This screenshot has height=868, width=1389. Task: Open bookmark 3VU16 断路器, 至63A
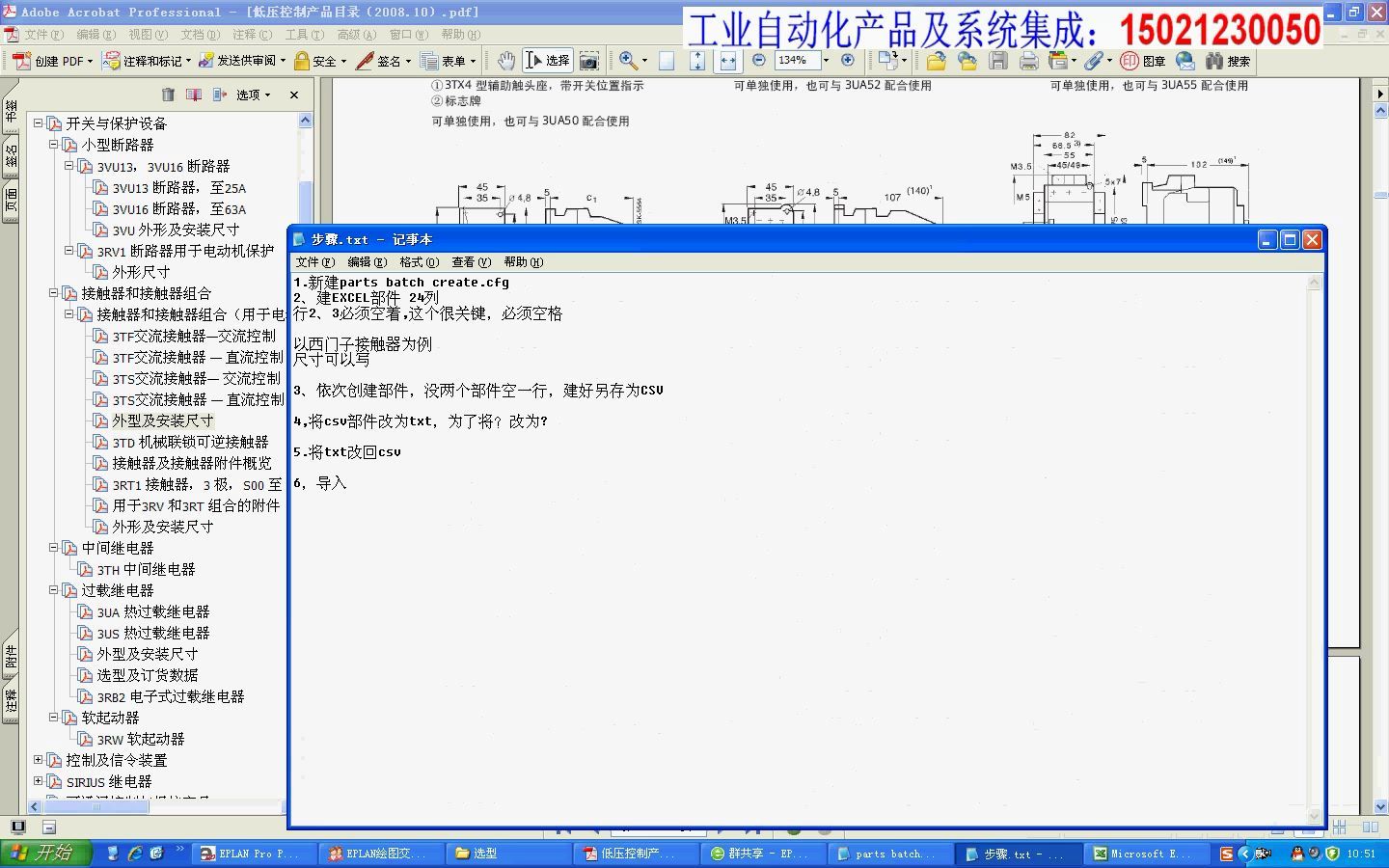[x=178, y=208]
